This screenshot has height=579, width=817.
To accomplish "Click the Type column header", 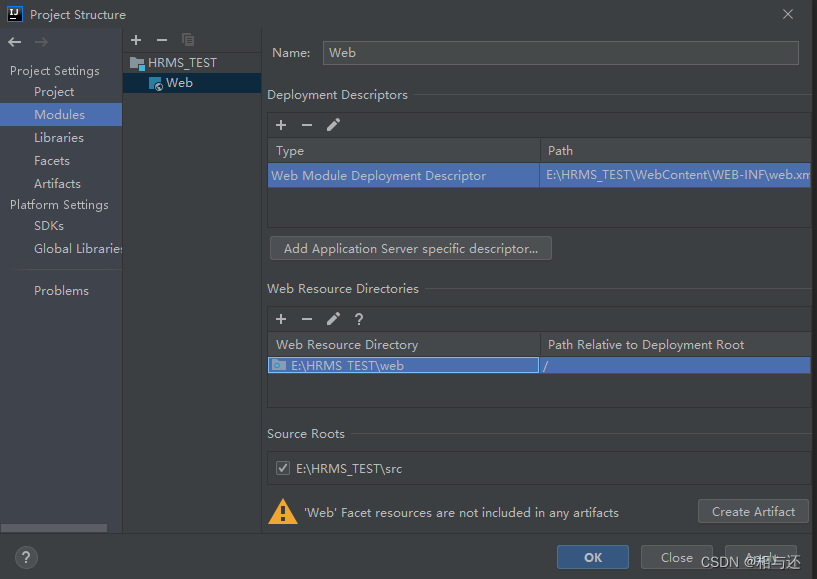I will (404, 151).
